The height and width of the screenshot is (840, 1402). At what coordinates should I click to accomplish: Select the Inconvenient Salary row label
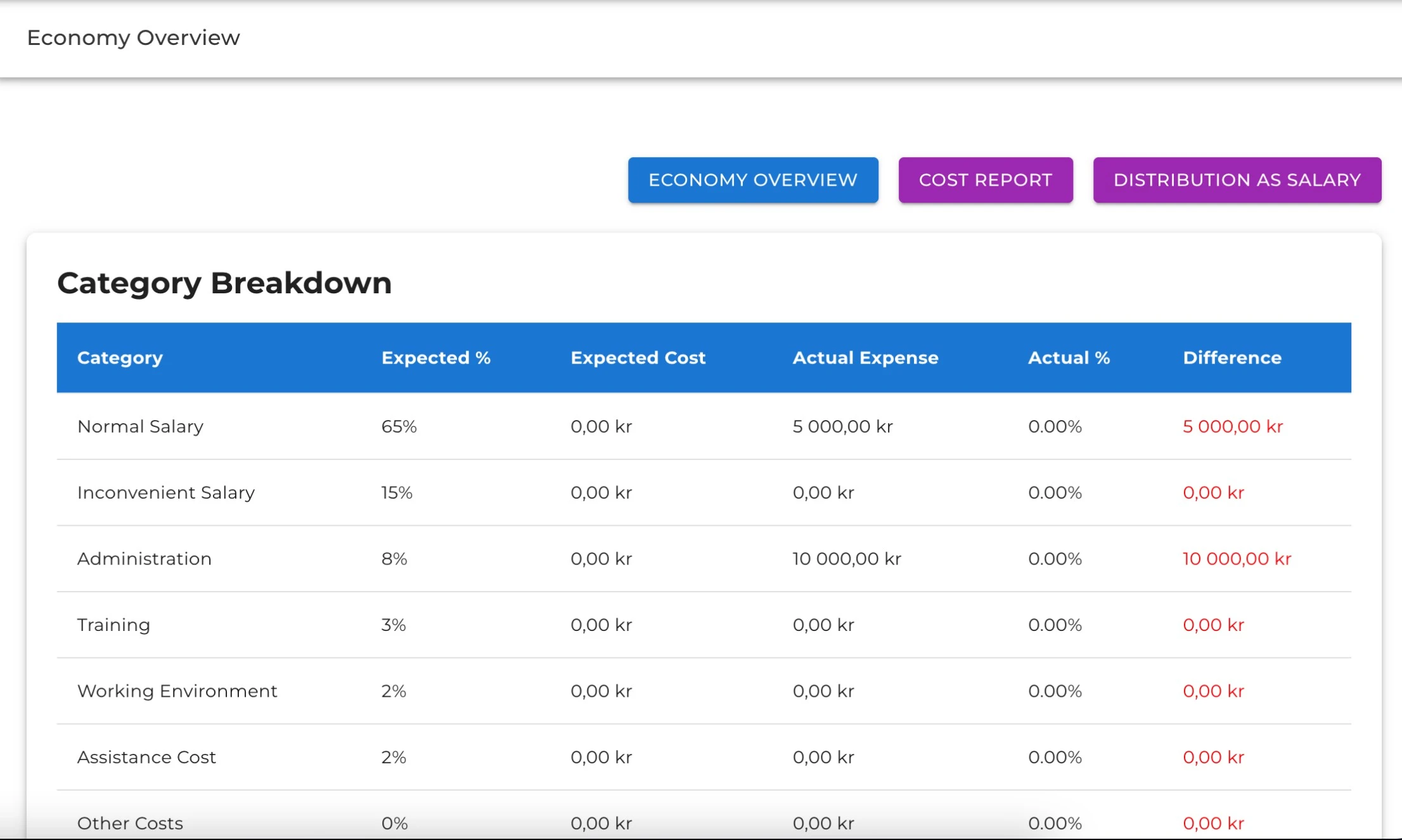166,492
